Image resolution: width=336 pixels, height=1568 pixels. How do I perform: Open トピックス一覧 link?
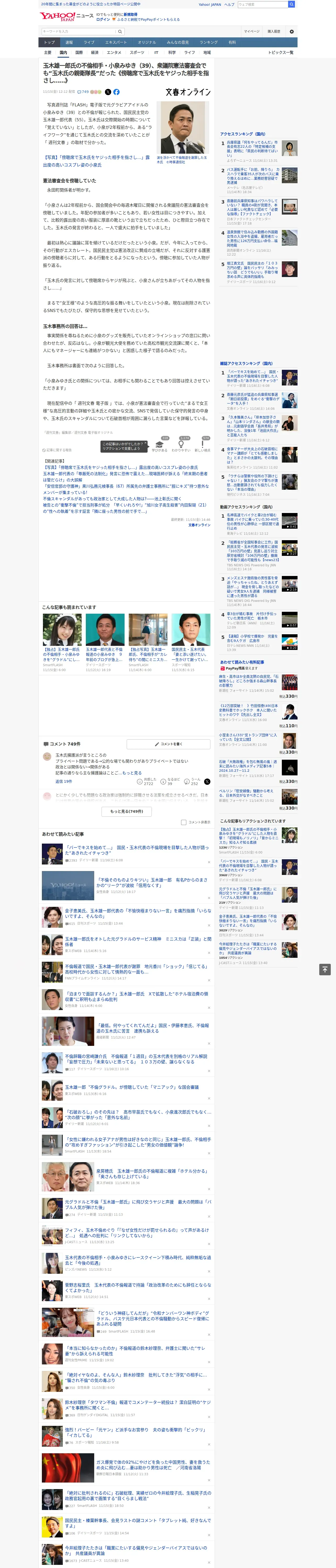coord(281,52)
